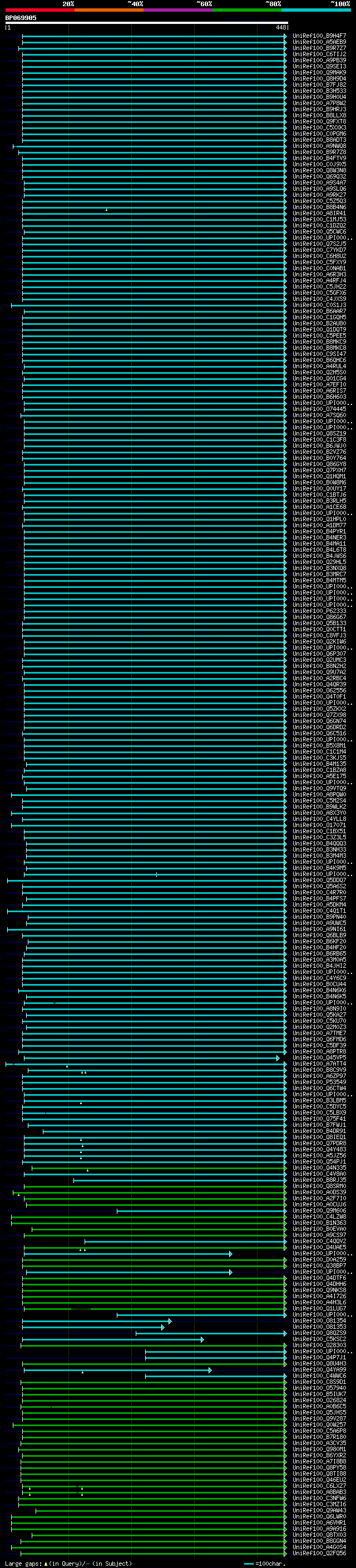Screen dimensions: 356x1568
Task: Select the UniRef100_B1N363 label
Action: coord(319,1223)
